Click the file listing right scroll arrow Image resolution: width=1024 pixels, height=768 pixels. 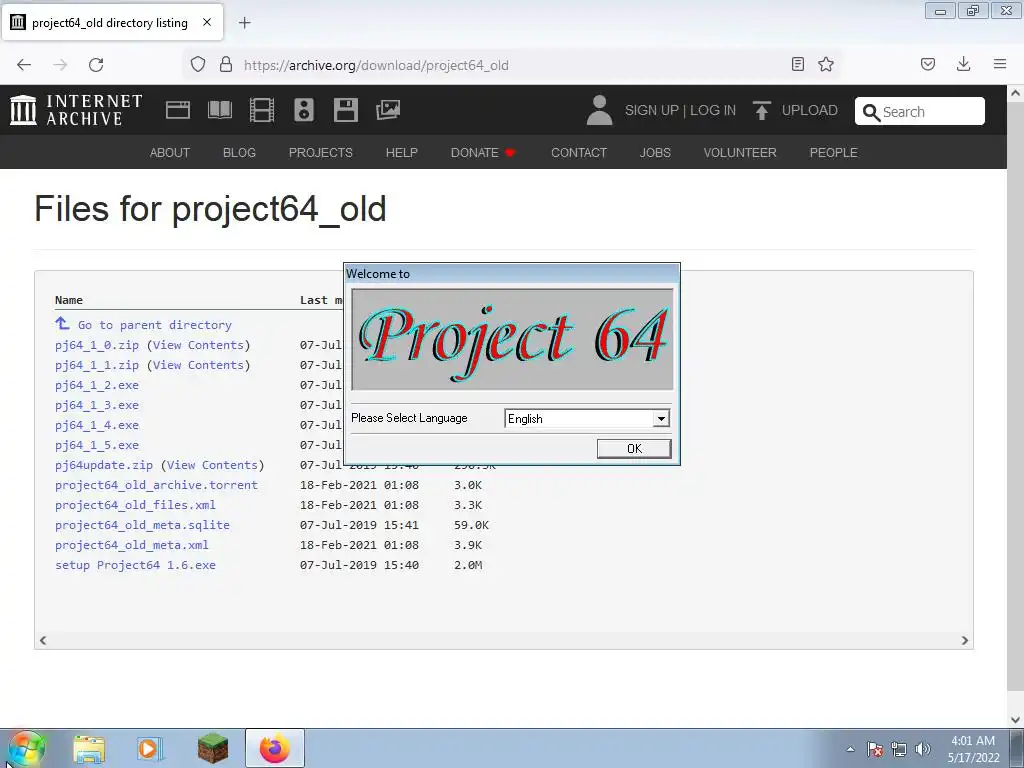click(965, 641)
